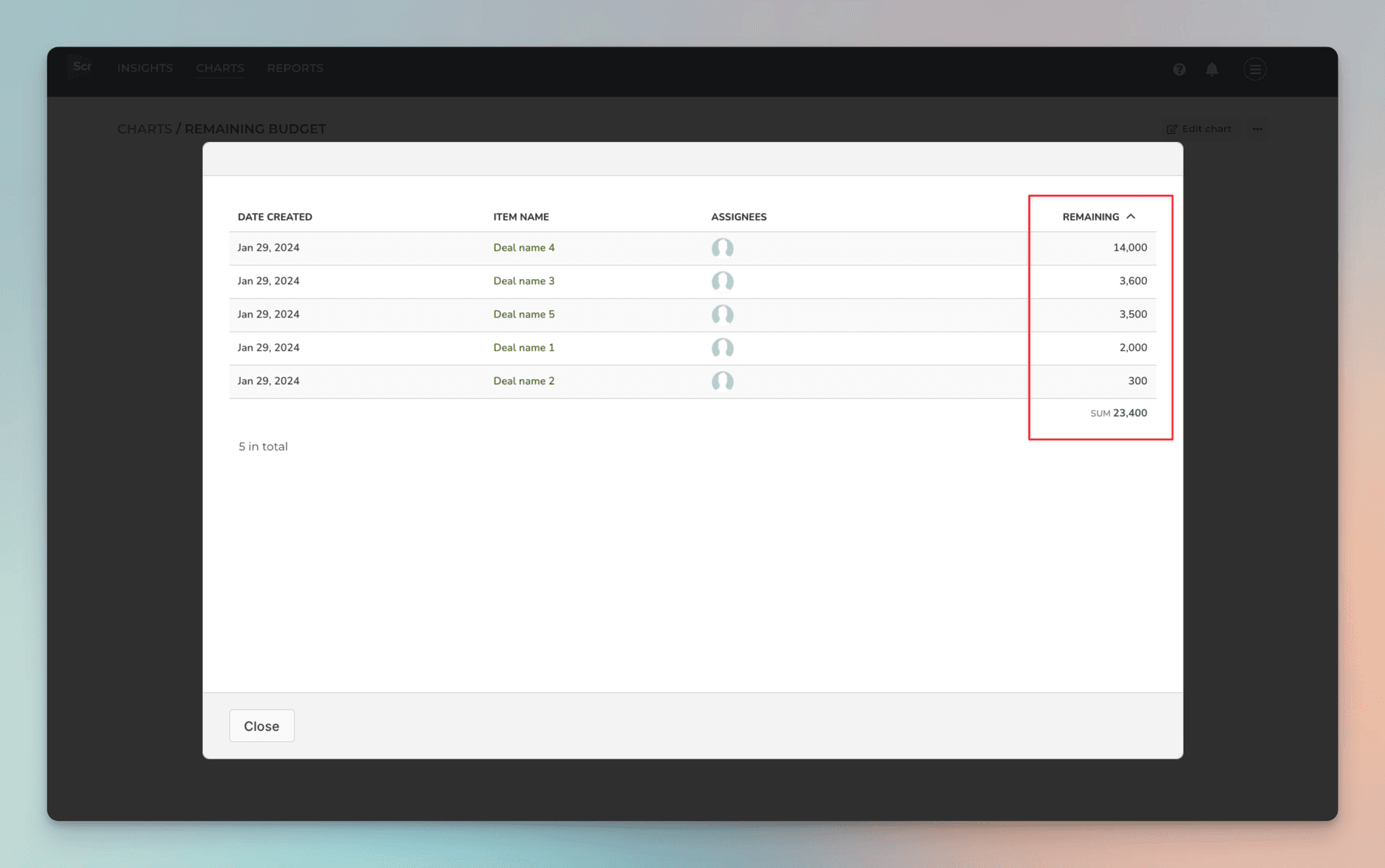This screenshot has width=1385, height=868.
Task: Open the Deal name 4 link
Action: (523, 247)
